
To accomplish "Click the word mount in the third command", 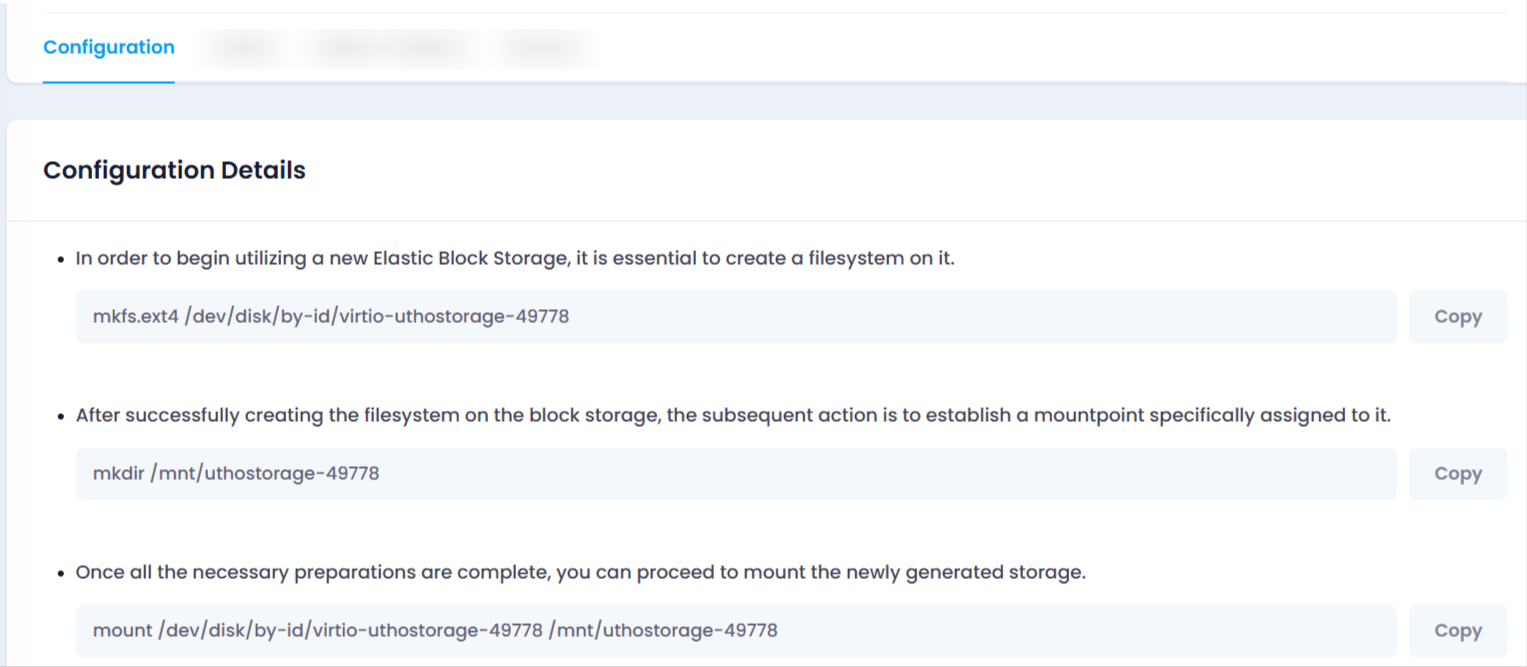I will click(122, 631).
